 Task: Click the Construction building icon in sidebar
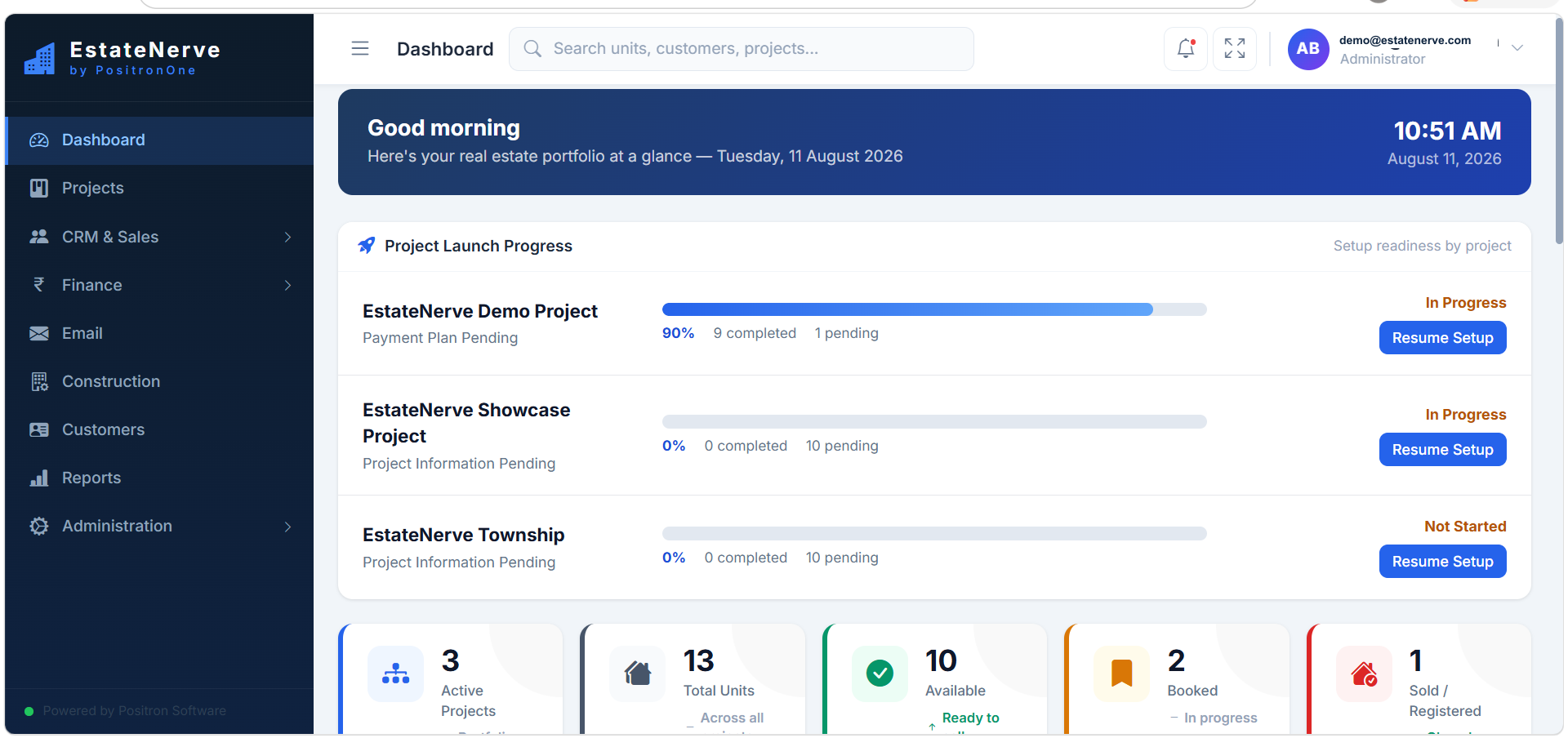coord(39,381)
